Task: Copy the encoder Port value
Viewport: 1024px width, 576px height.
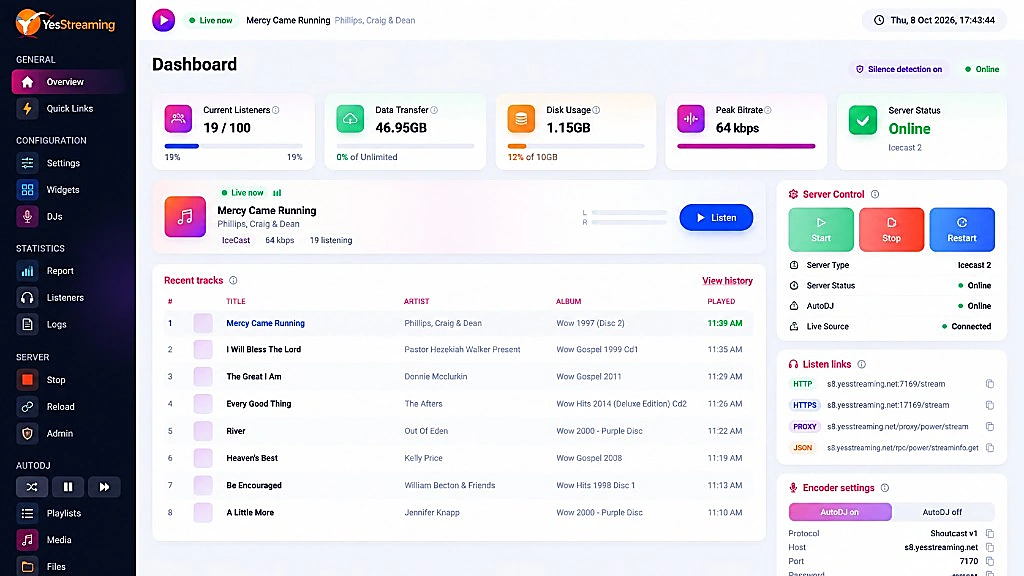Action: [x=990, y=561]
